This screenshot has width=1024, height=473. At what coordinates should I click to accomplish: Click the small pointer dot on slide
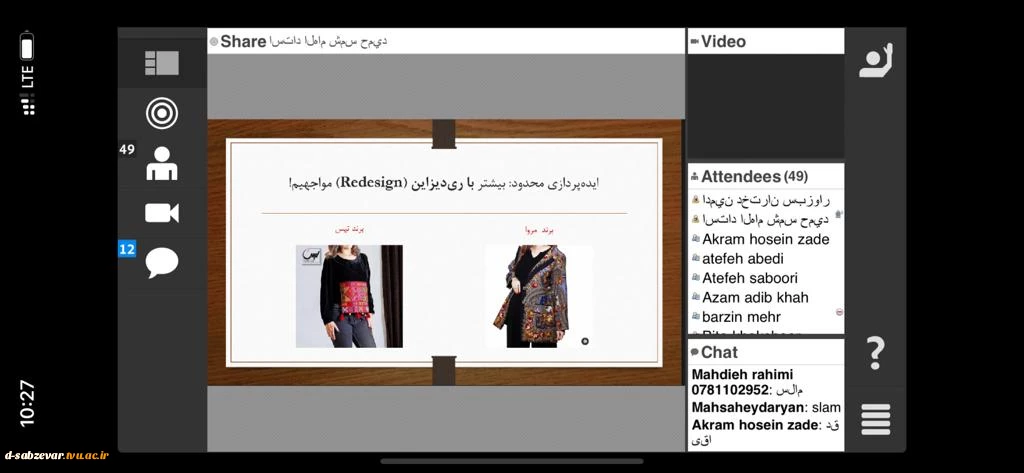tap(585, 341)
